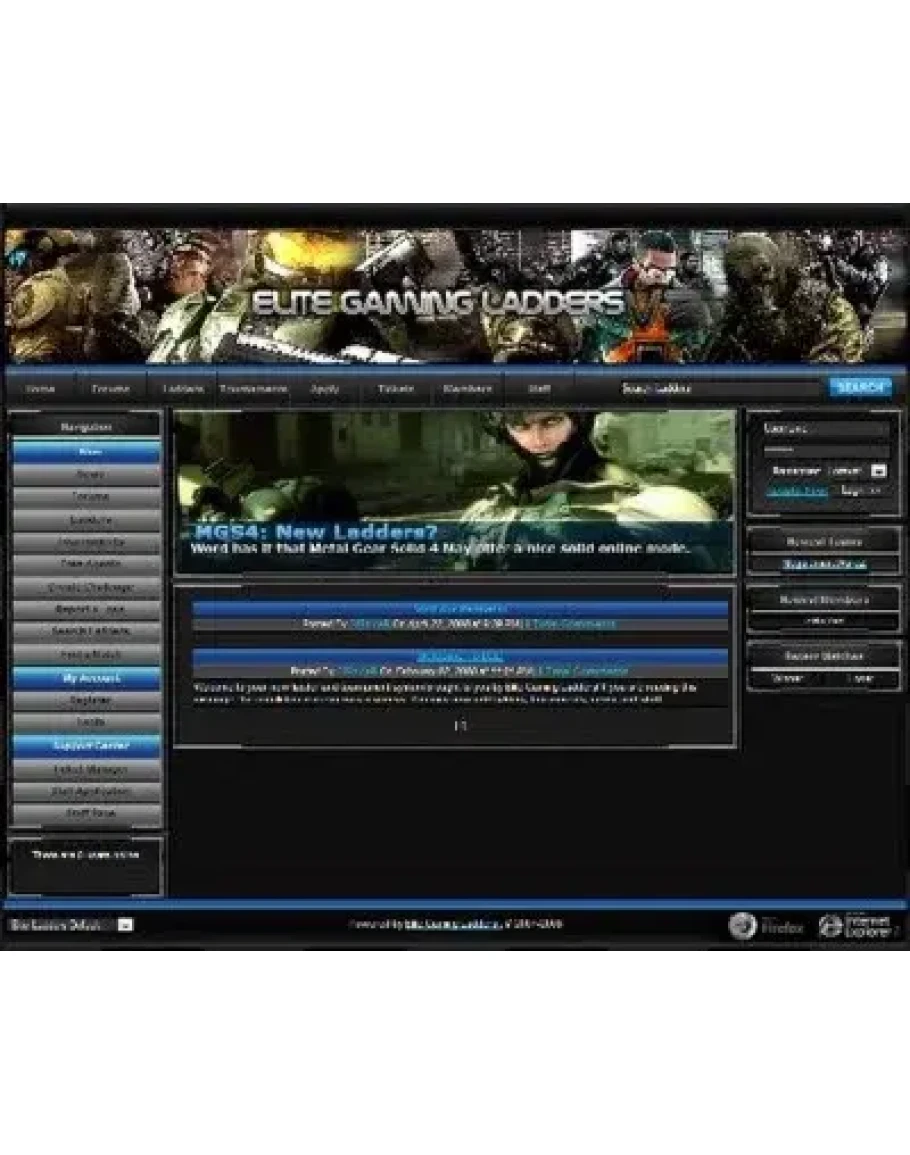Open the Home navigation tab
Viewport: 910px width, 1155px height.
40,388
